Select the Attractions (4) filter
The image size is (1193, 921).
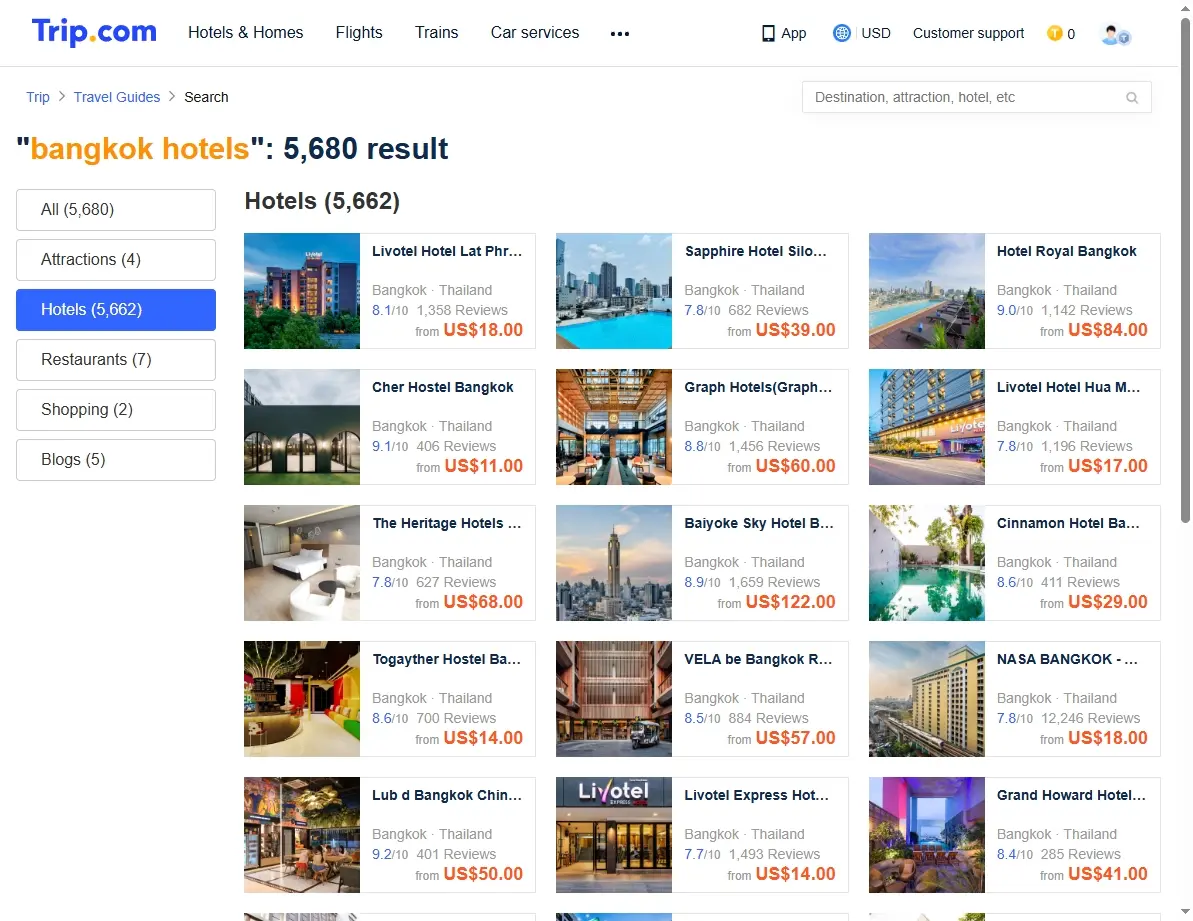(x=116, y=260)
